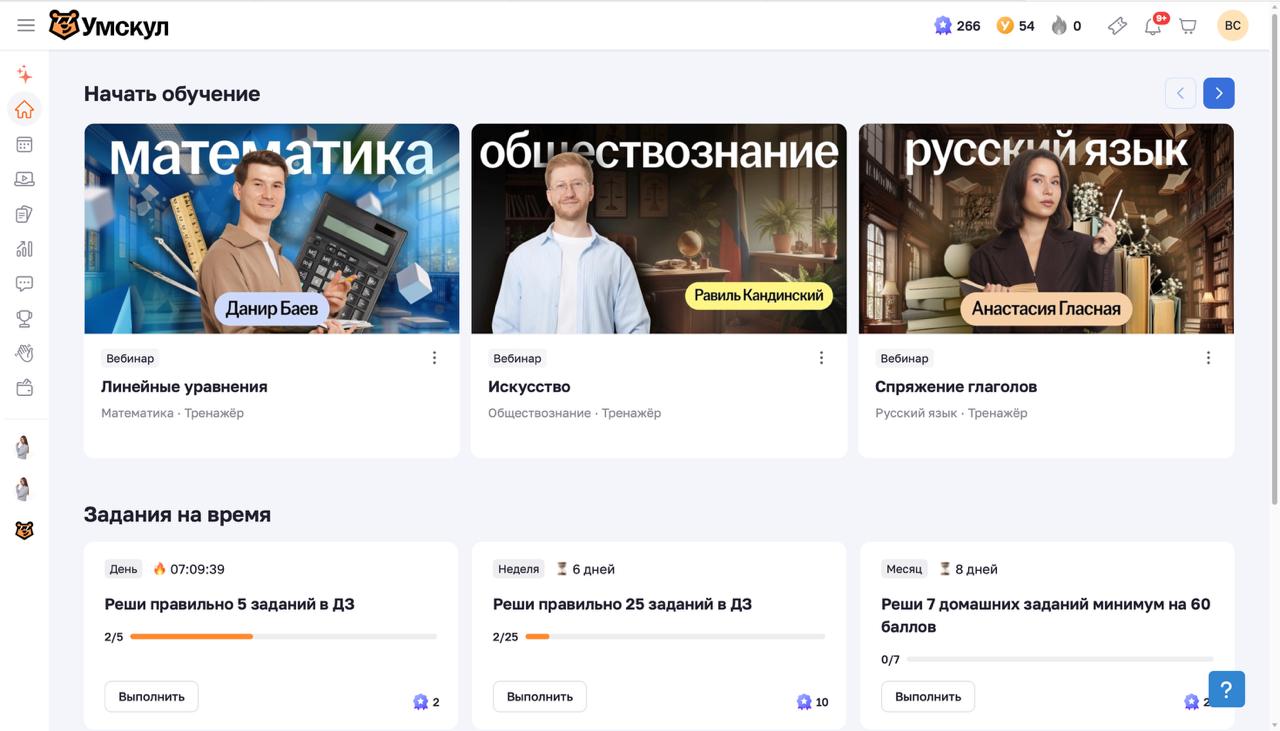Open the homework documents sidebar icon
Image resolution: width=1280 pixels, height=731 pixels.
click(25, 214)
